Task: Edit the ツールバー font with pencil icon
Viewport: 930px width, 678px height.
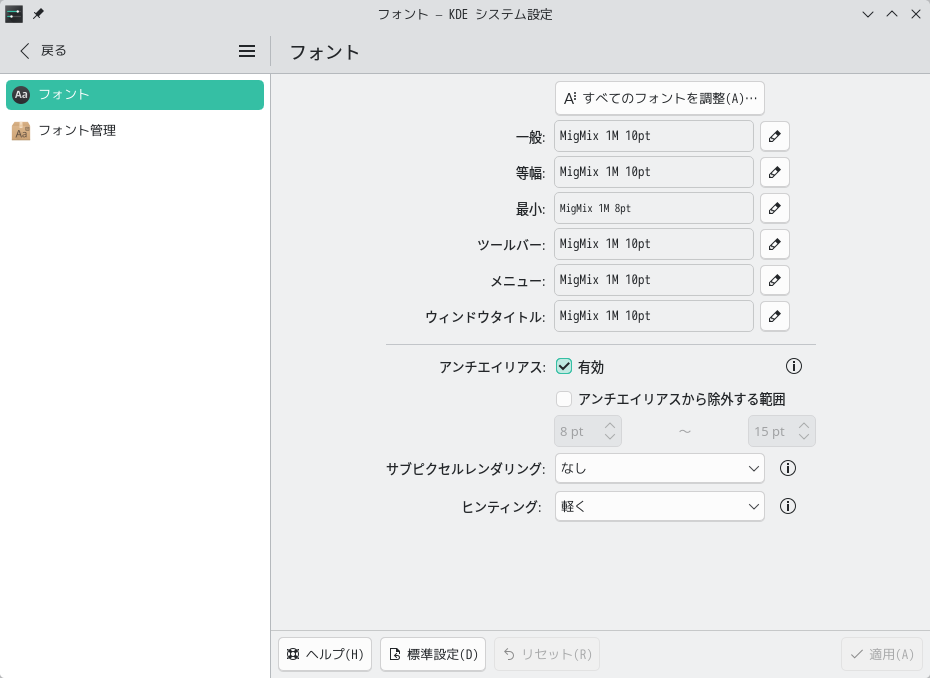Action: [x=775, y=244]
